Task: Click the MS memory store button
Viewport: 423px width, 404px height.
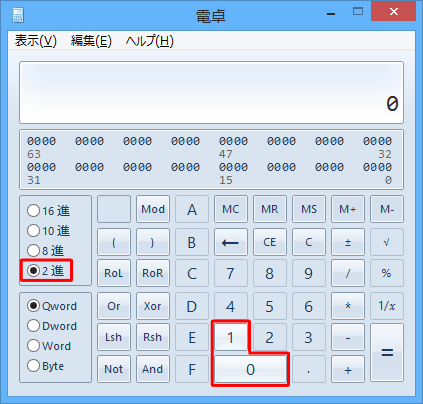Action: click(309, 209)
